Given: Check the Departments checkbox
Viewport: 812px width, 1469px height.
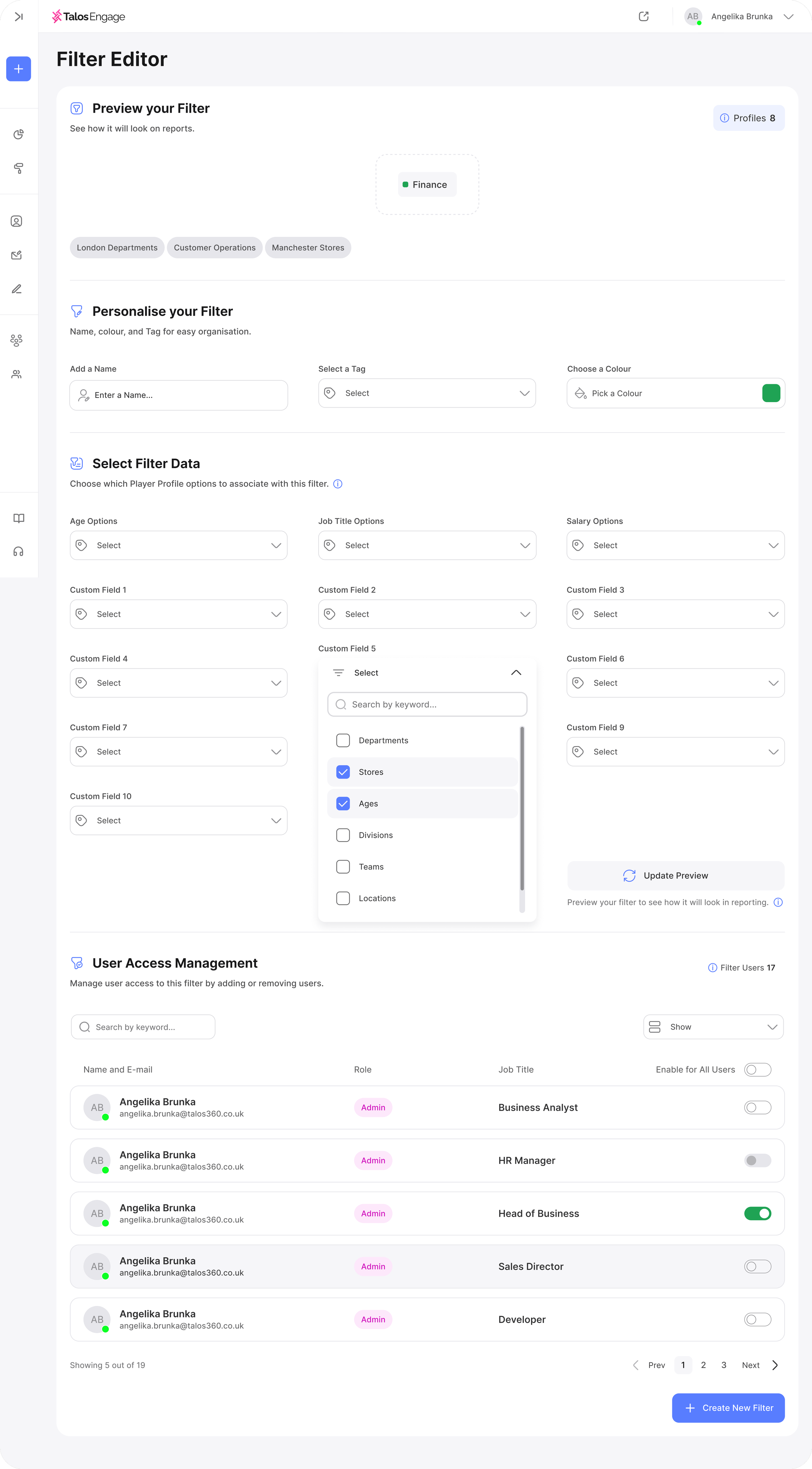Looking at the screenshot, I should click(x=343, y=740).
